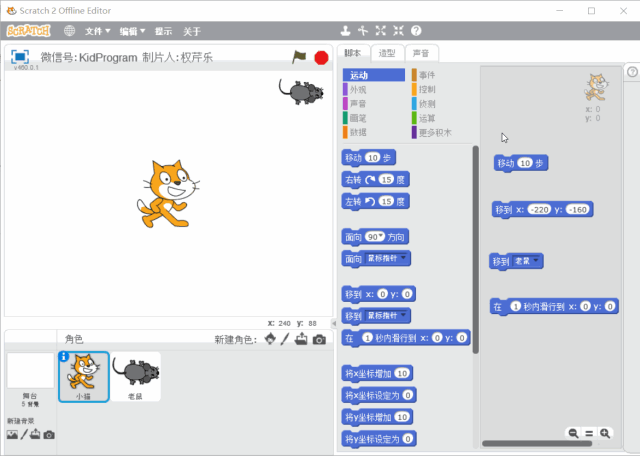This screenshot has height=456, width=640.
Task: Open the language globe menu
Action: 69,31
